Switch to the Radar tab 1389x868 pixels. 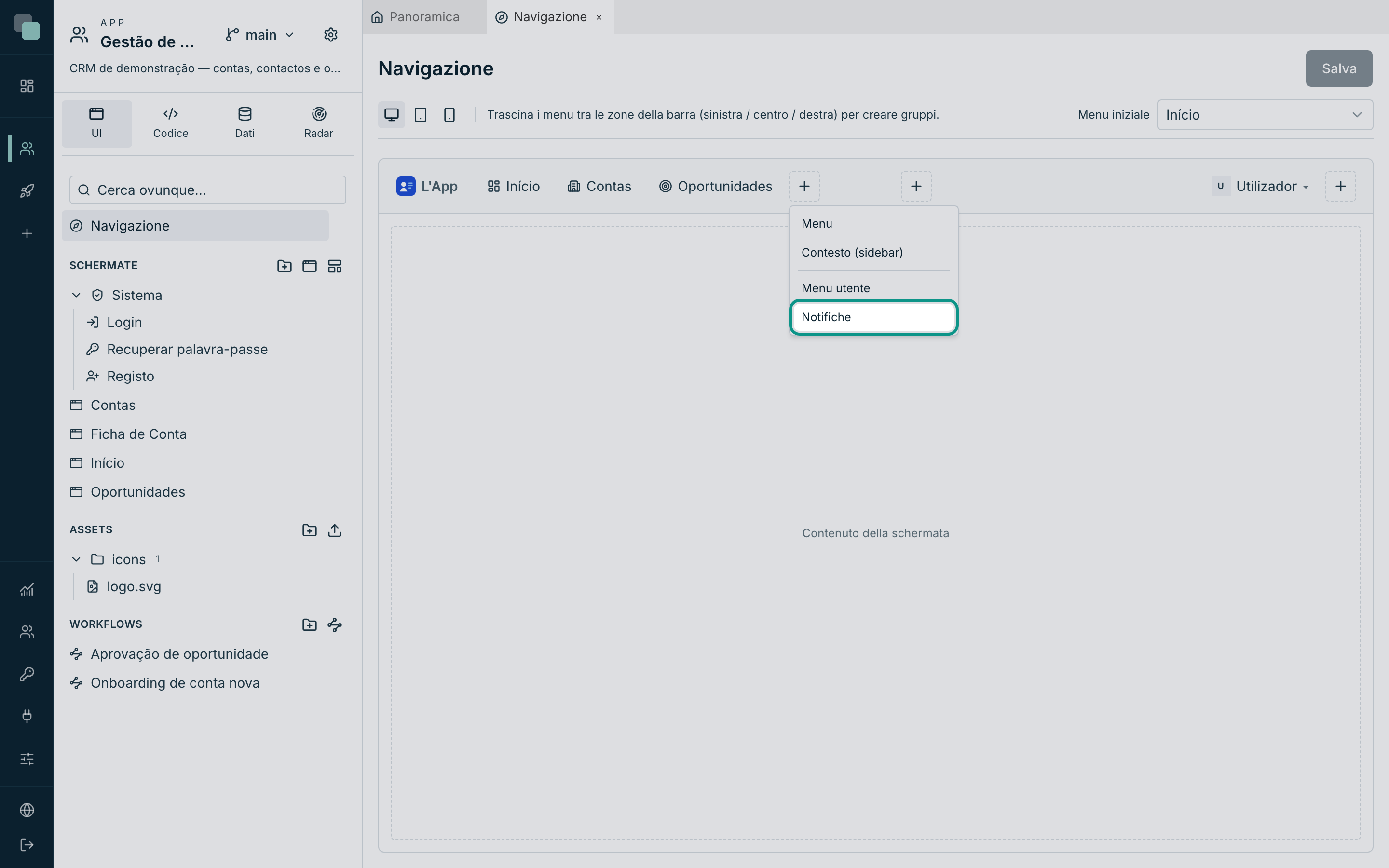coord(318,123)
